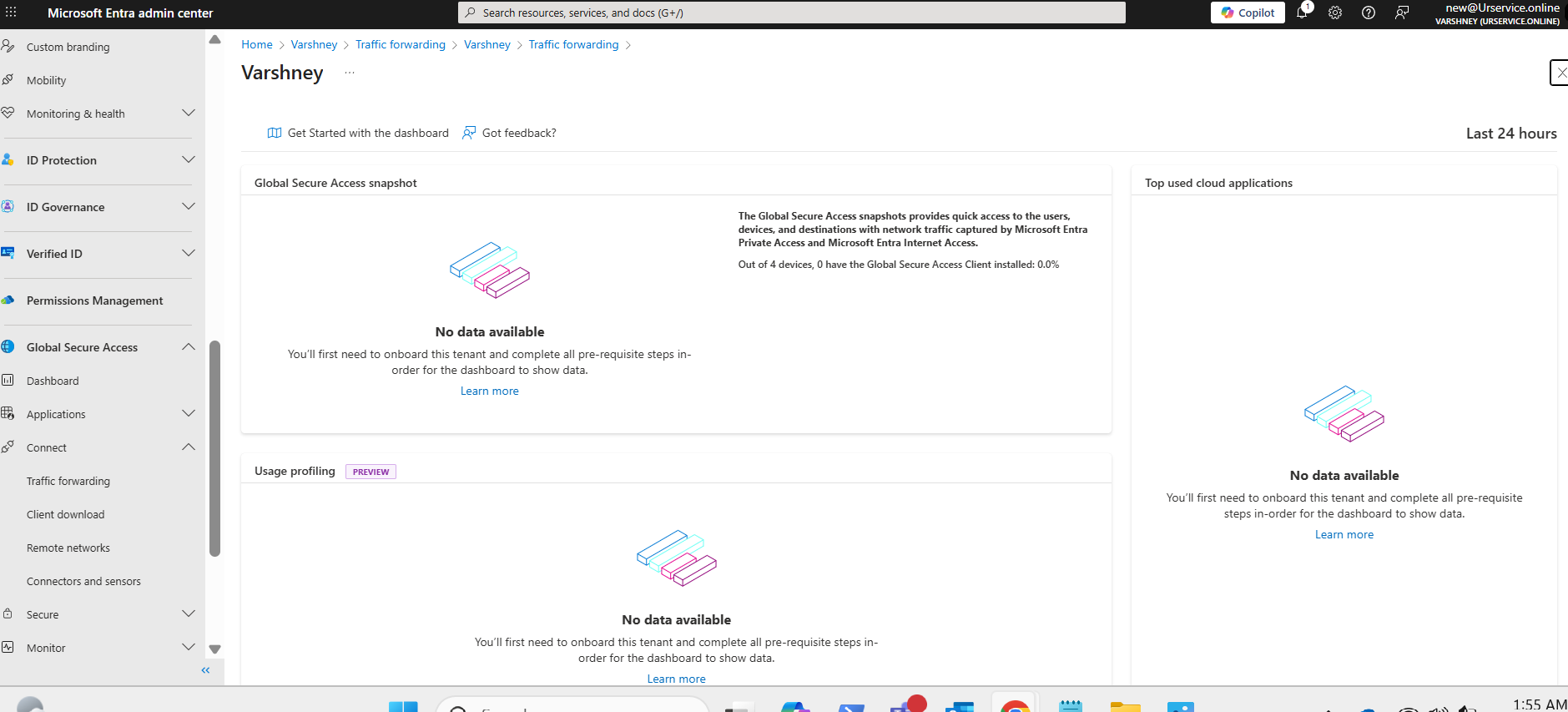Screen dimensions: 1568x712
Task: Collapse the Global Secure Access section
Action: click(189, 346)
